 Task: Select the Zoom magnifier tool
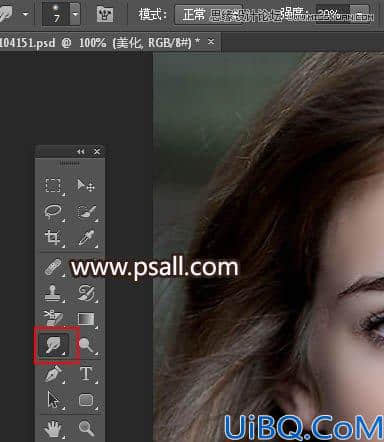86,428
